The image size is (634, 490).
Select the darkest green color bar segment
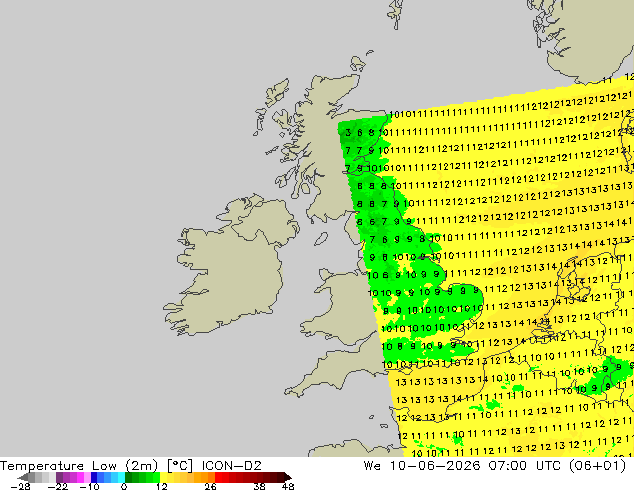129,477
